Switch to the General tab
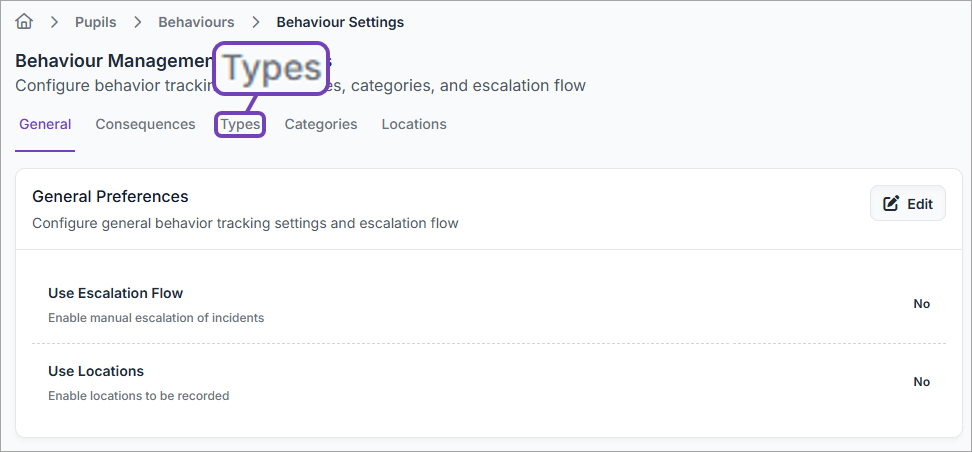972x452 pixels. coord(45,125)
